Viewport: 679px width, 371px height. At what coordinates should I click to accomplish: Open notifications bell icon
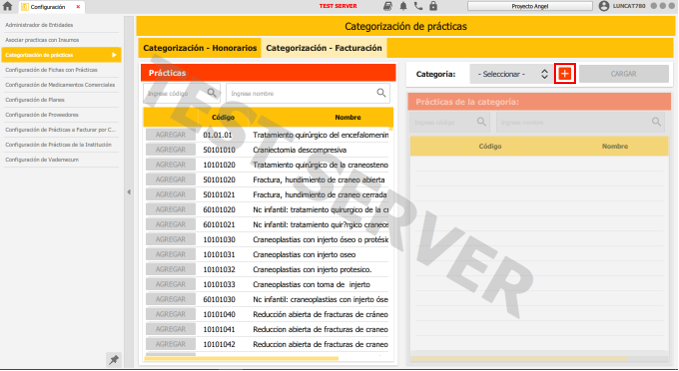403,6
